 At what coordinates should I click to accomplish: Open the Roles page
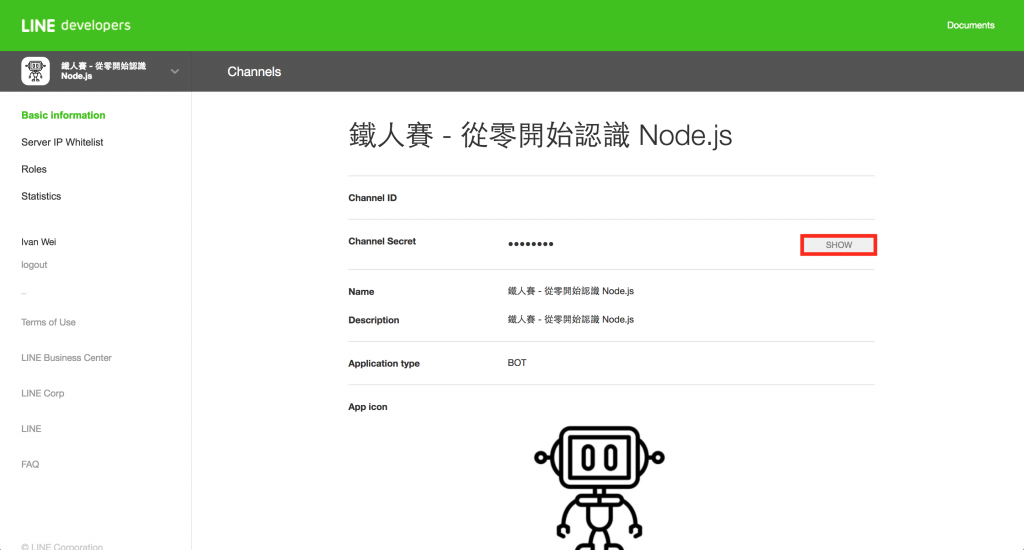click(34, 169)
